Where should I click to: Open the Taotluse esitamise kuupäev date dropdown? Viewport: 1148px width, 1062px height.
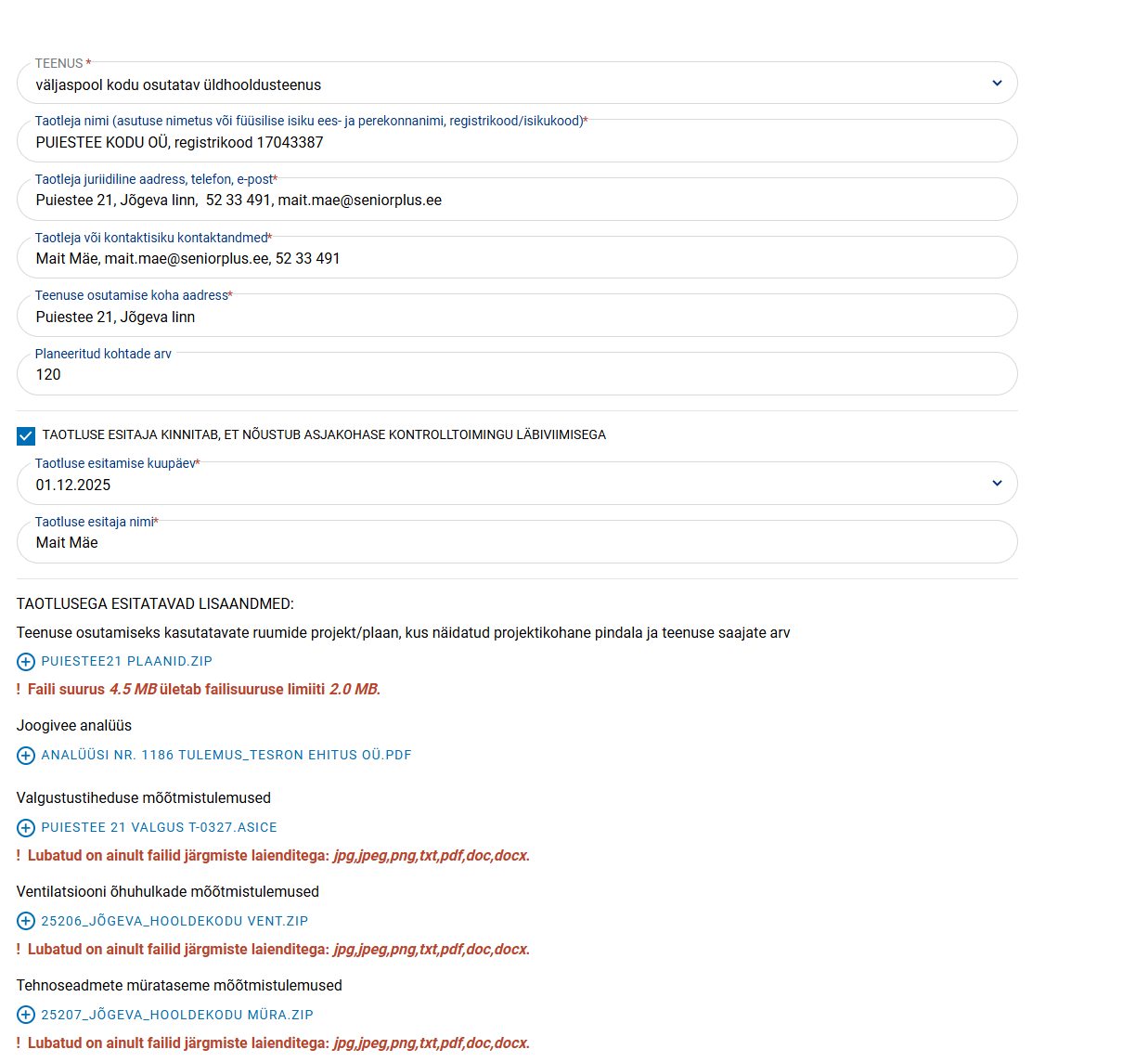click(997, 484)
